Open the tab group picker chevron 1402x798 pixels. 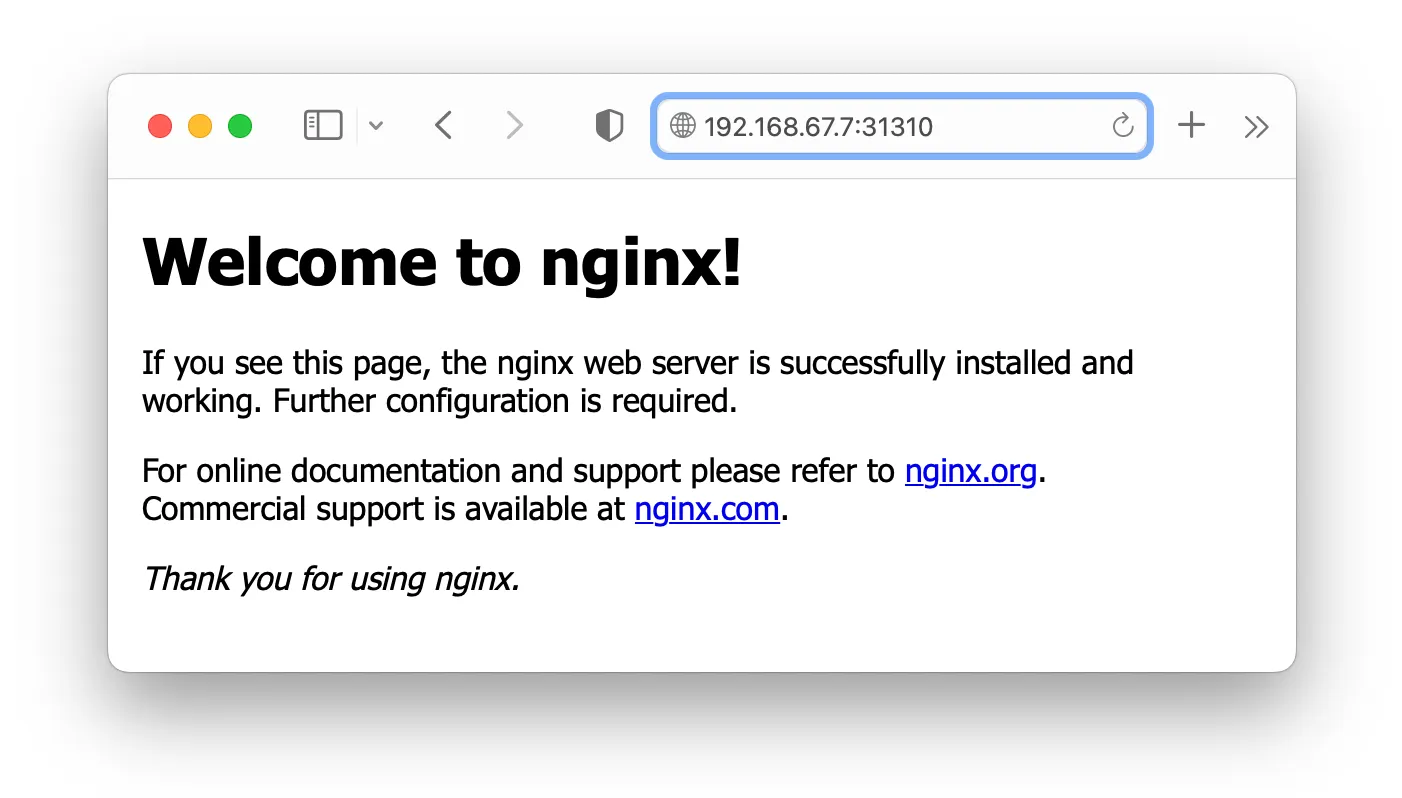(376, 126)
